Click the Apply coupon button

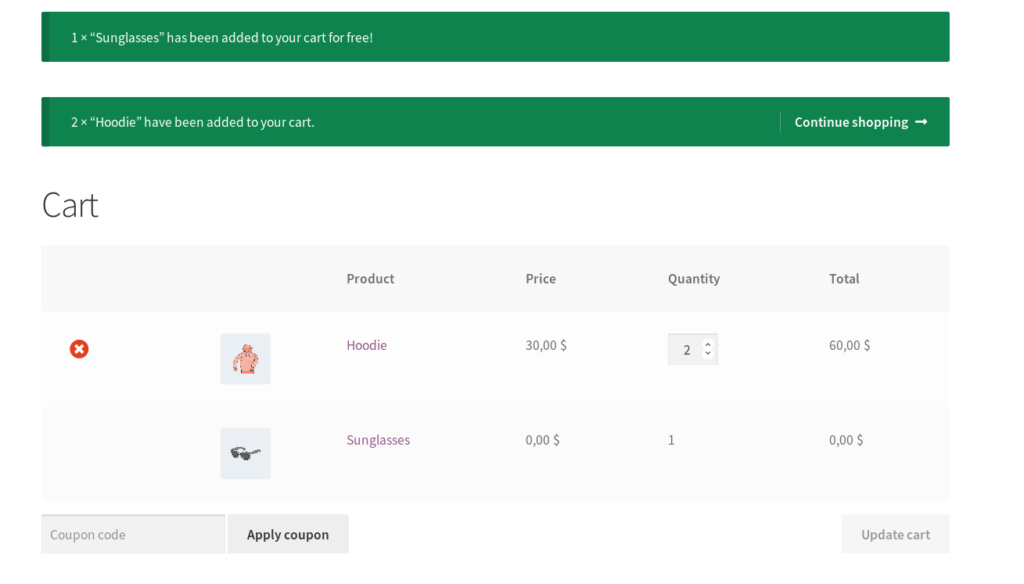coord(288,534)
